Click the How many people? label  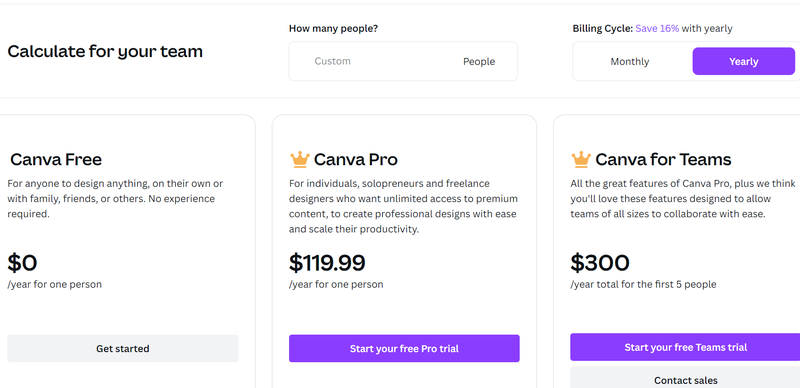point(333,29)
